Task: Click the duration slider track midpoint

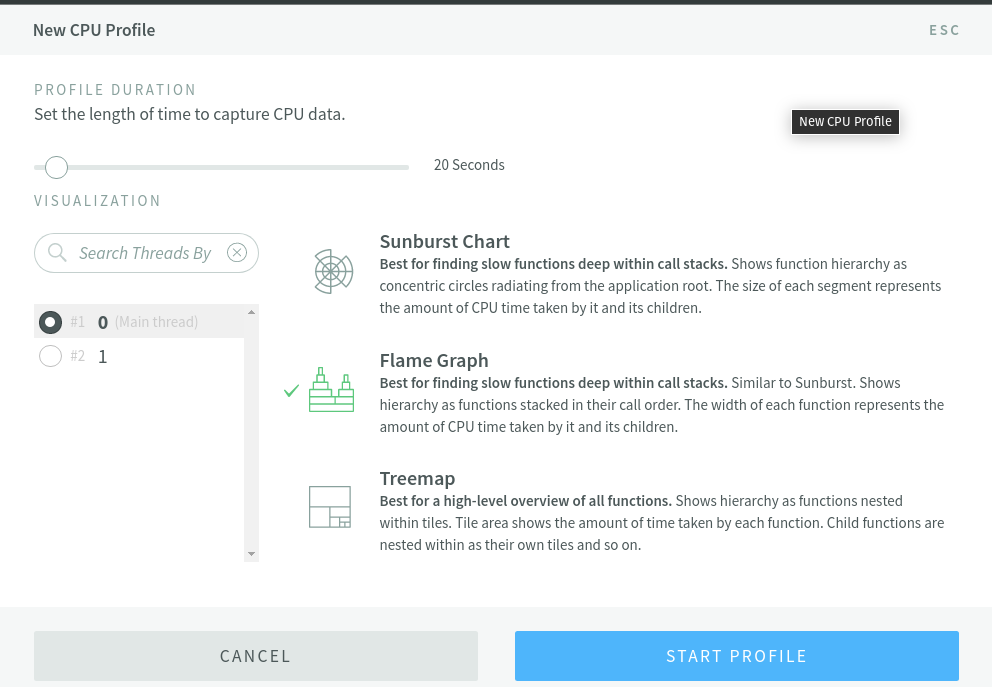Action: [x=222, y=167]
